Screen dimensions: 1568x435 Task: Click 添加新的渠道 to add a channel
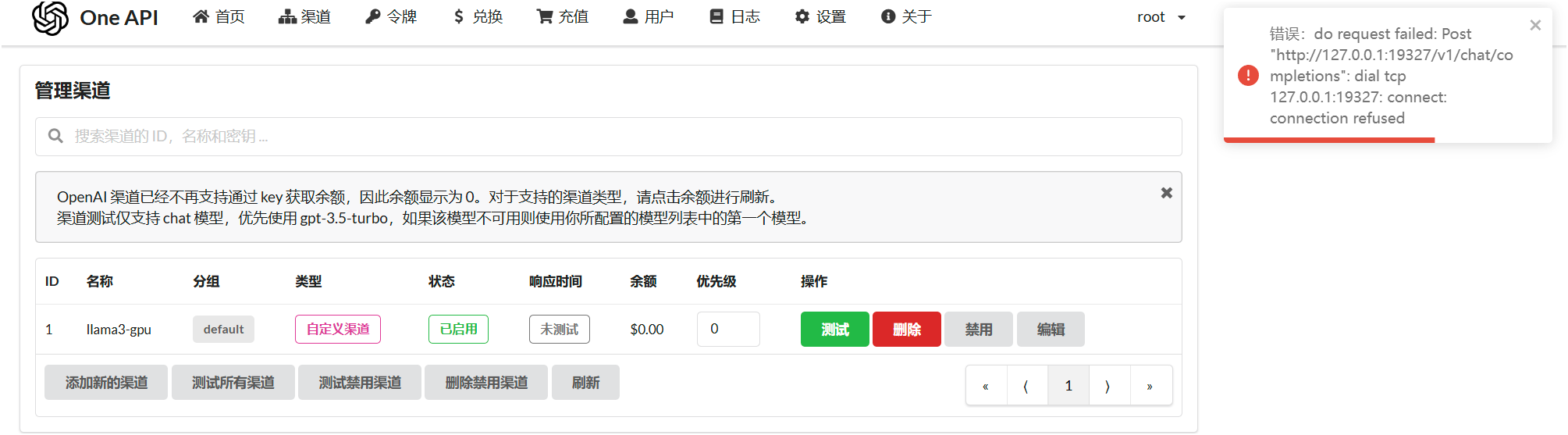pos(106,383)
